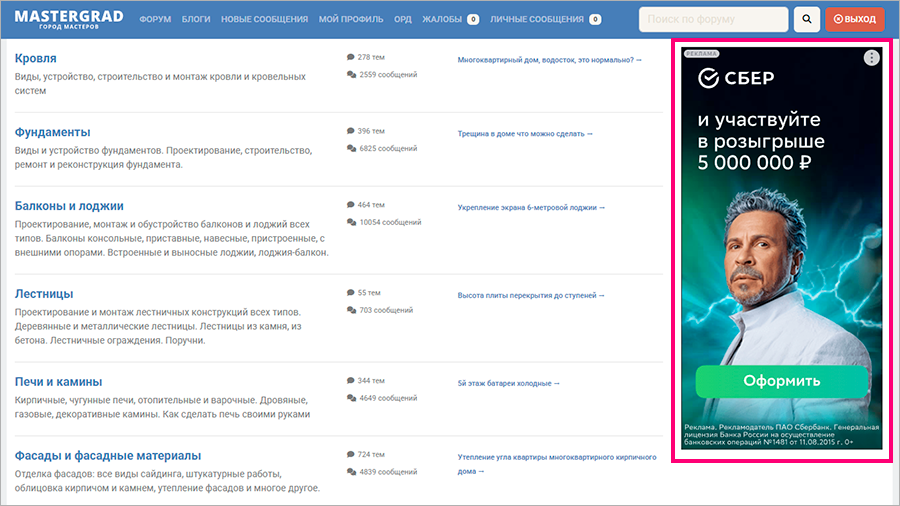Click the messages icon beside 2559 сообщений
This screenshot has width=900, height=506.
pos(351,75)
